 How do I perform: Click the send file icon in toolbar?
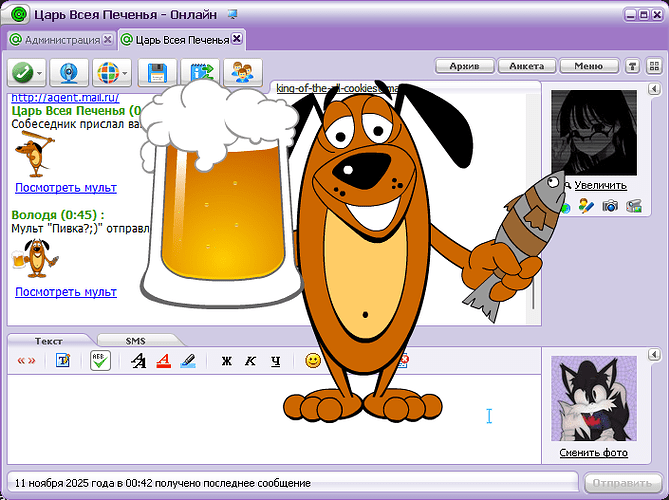click(x=201, y=73)
